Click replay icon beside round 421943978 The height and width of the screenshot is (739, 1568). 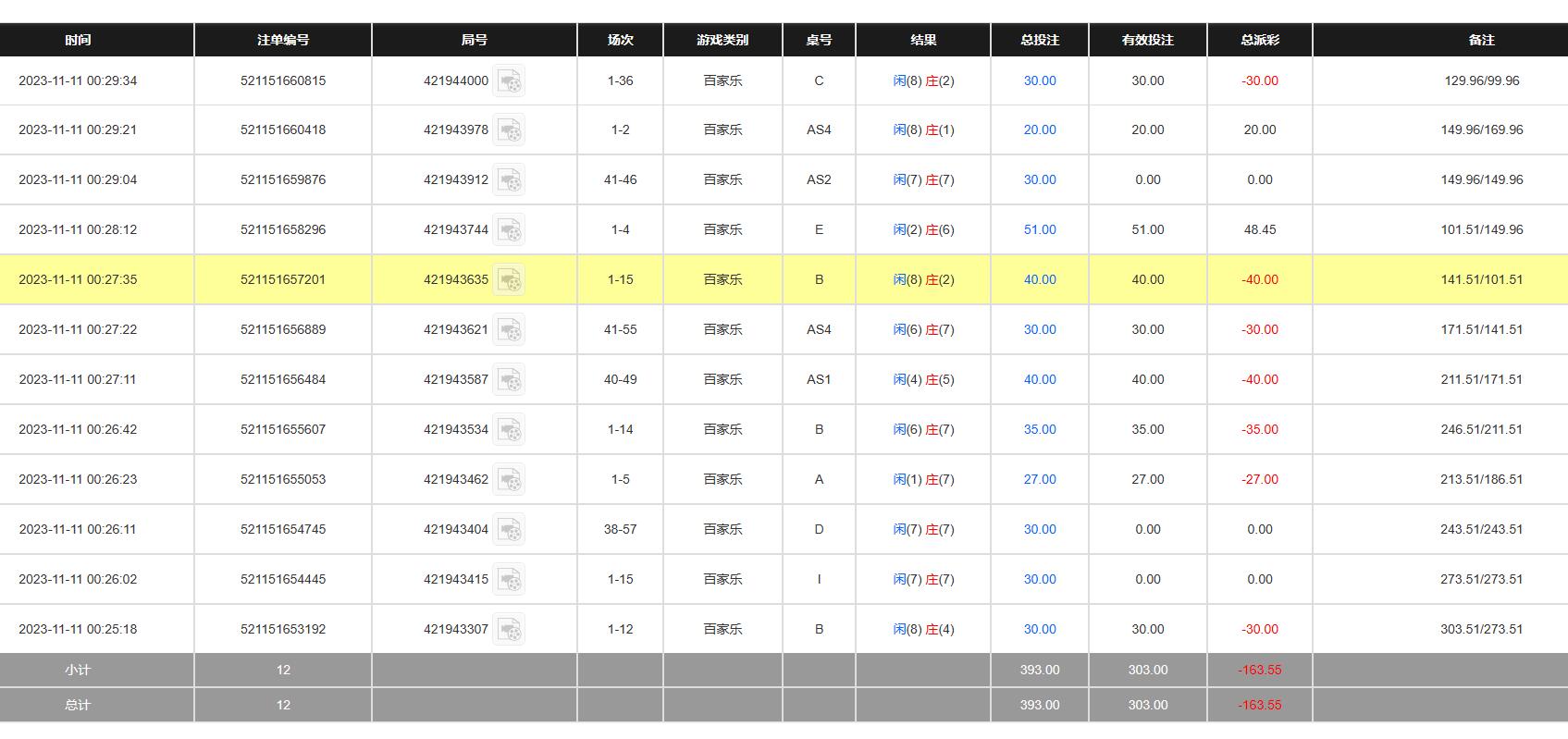(x=509, y=130)
